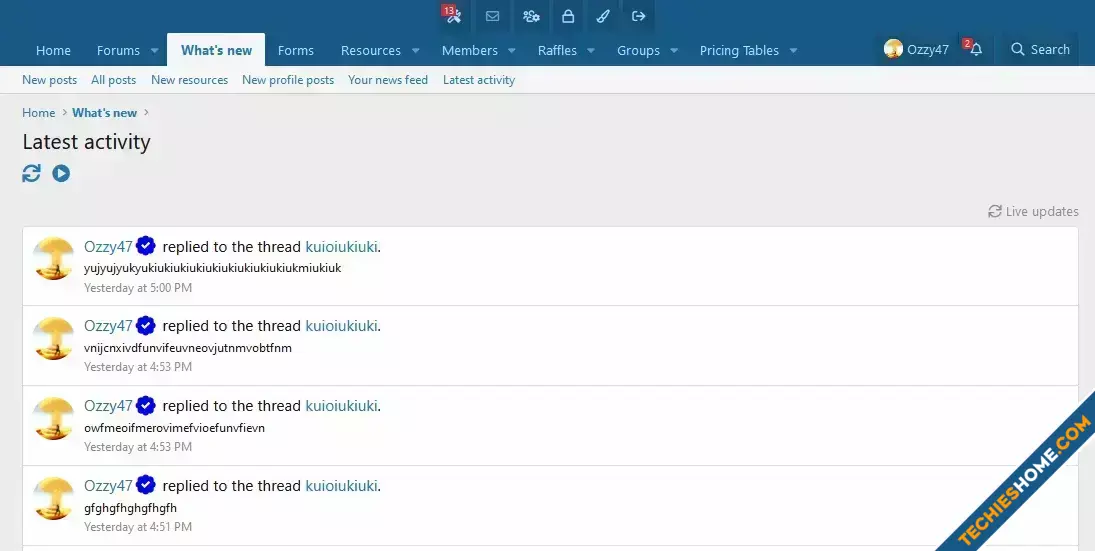Open the Forums navigation tab

pos(118,50)
